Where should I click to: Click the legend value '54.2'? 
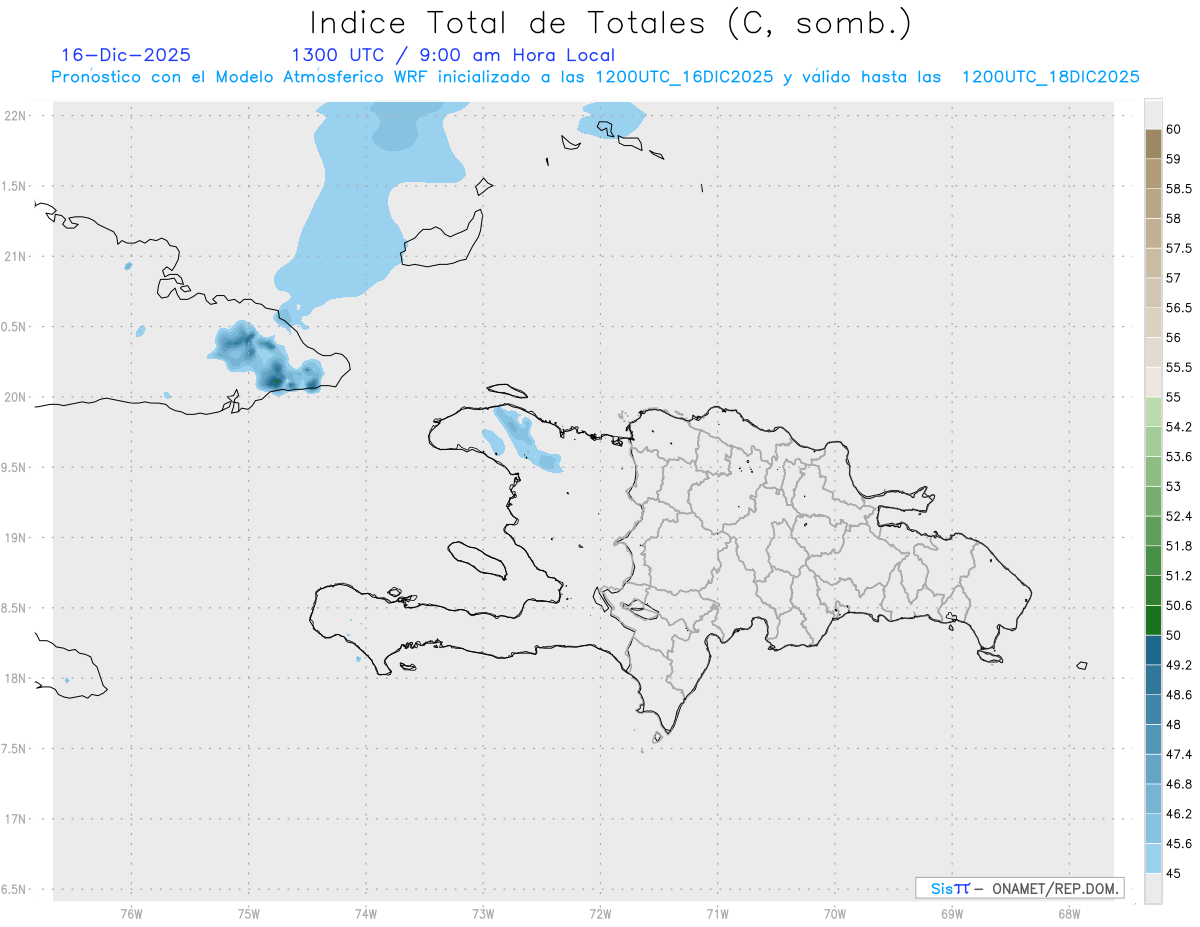(1179, 427)
